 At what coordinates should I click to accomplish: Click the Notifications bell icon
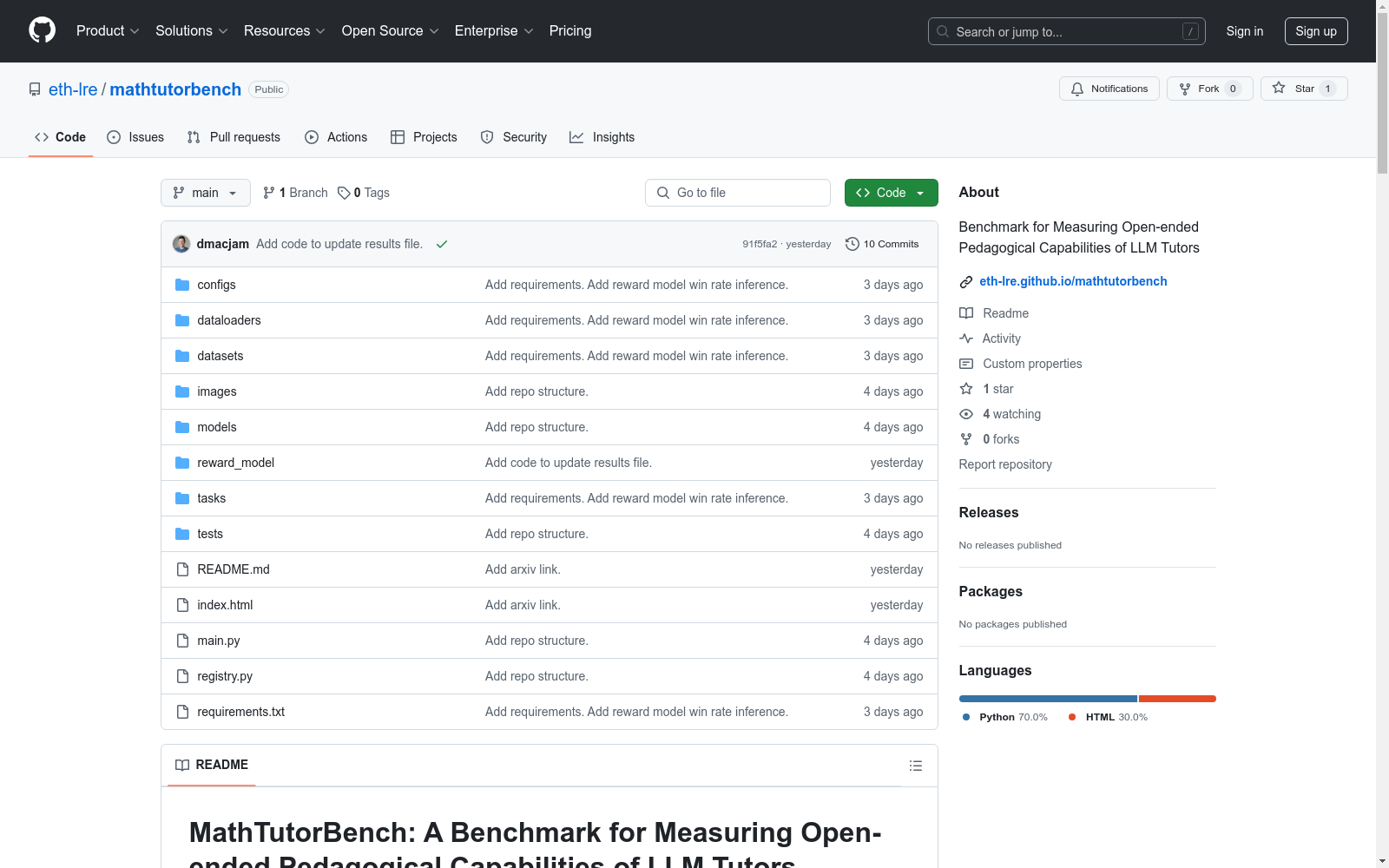[1077, 89]
